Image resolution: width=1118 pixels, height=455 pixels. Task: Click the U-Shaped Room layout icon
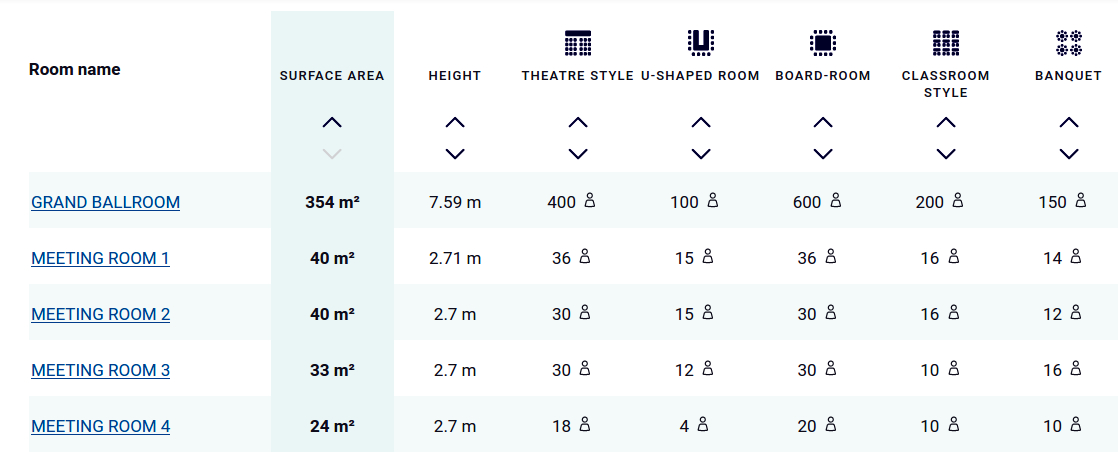[701, 42]
